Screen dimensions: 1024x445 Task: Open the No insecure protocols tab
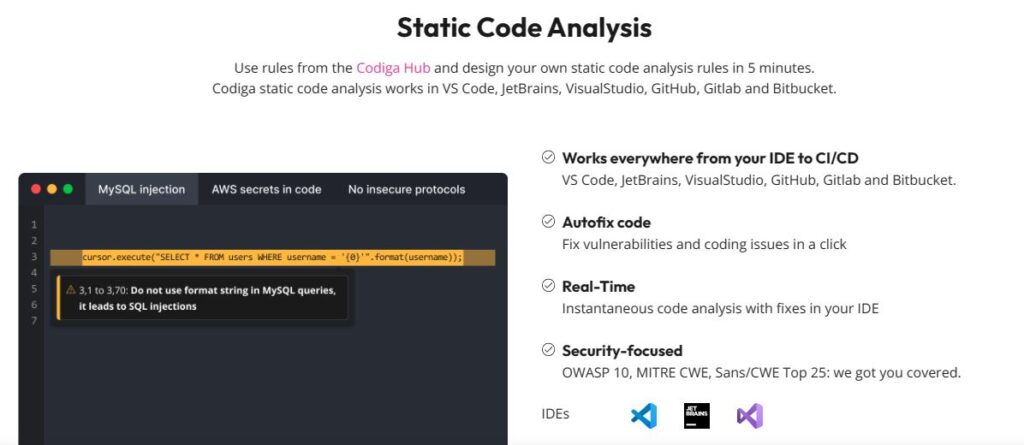(x=406, y=190)
